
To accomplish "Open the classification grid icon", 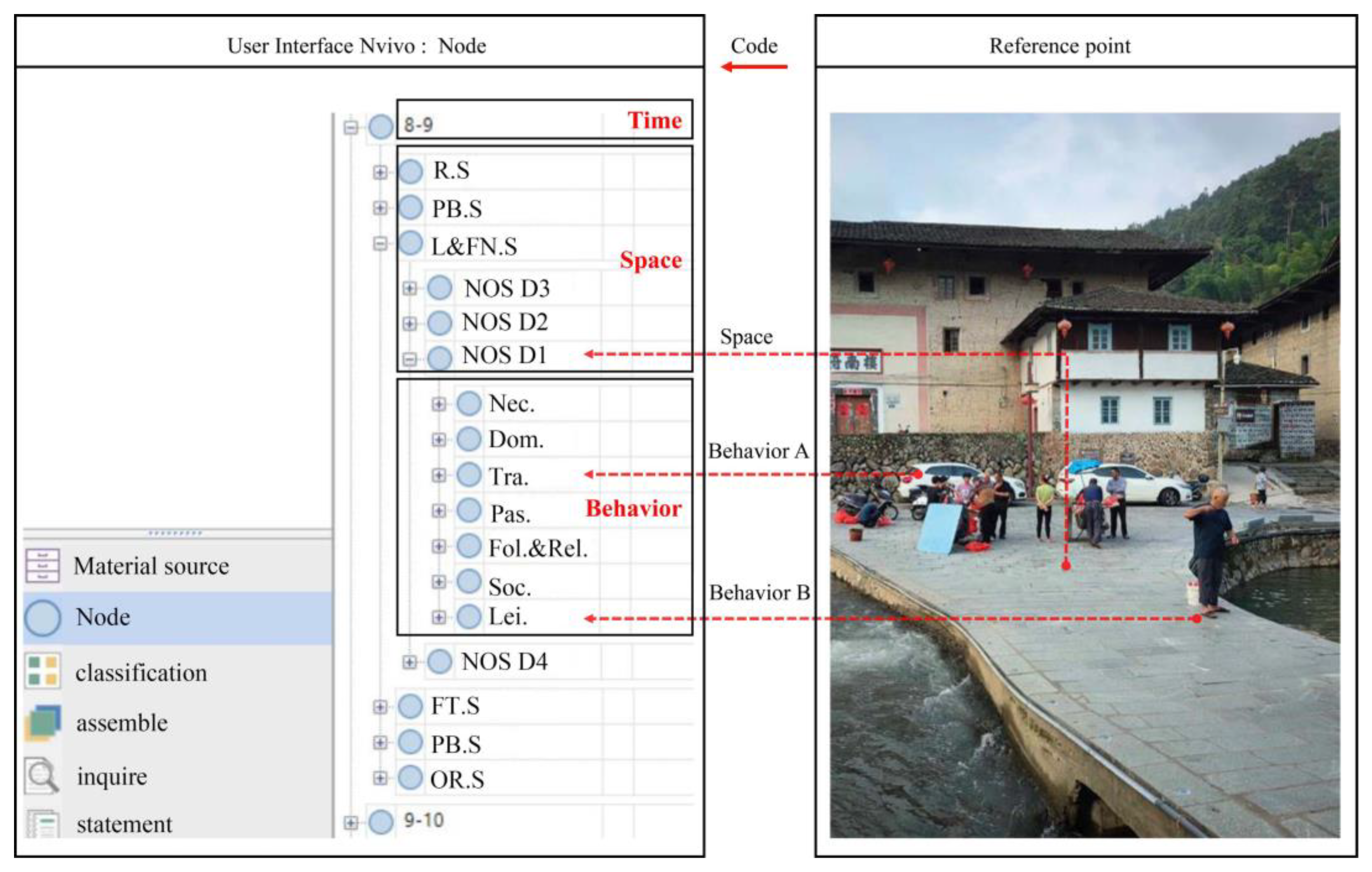I will 42,670.
